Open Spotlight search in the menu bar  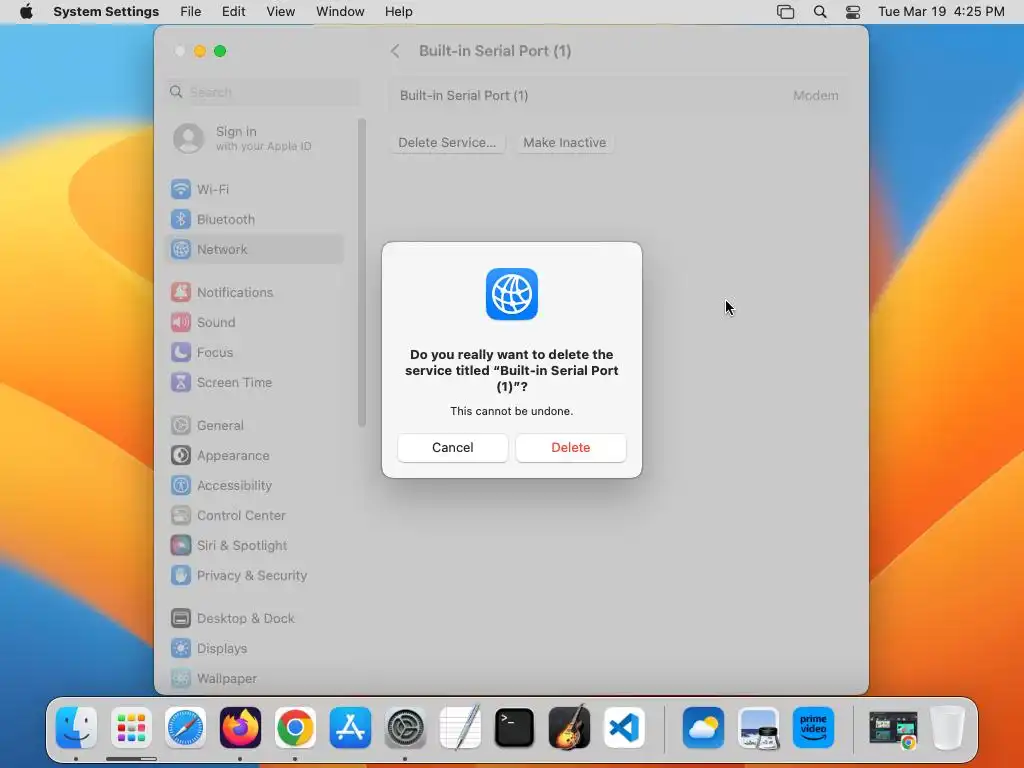820,12
